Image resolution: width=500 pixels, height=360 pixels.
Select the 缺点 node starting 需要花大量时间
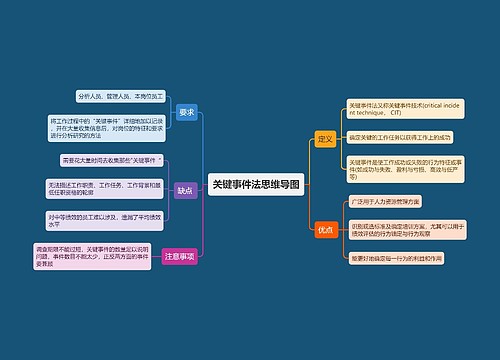point(112,160)
